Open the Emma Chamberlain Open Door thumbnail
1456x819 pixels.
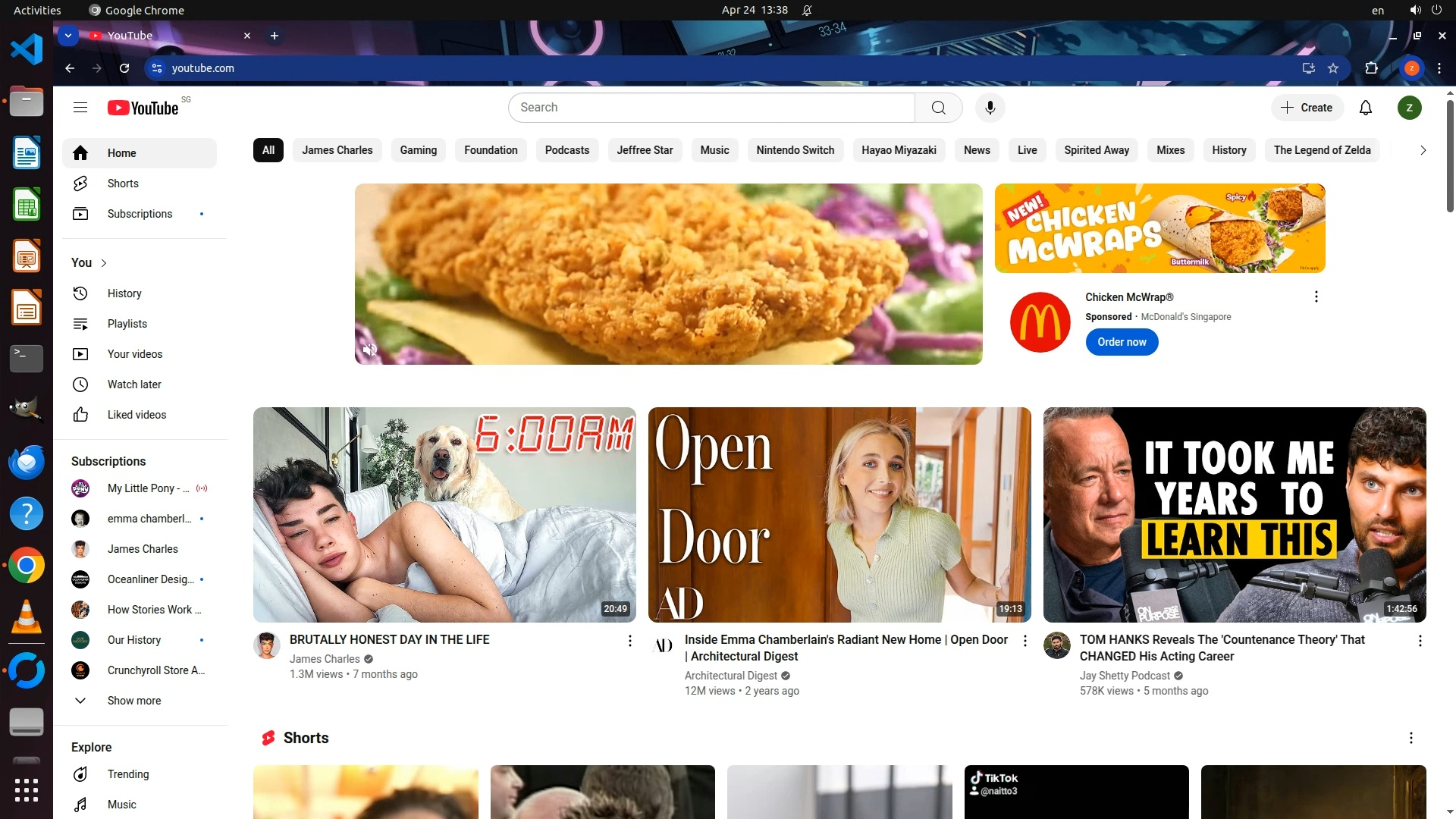(x=839, y=514)
